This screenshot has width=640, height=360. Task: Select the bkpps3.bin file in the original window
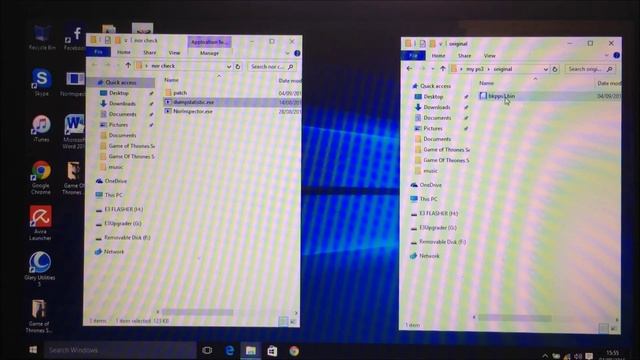(502, 96)
